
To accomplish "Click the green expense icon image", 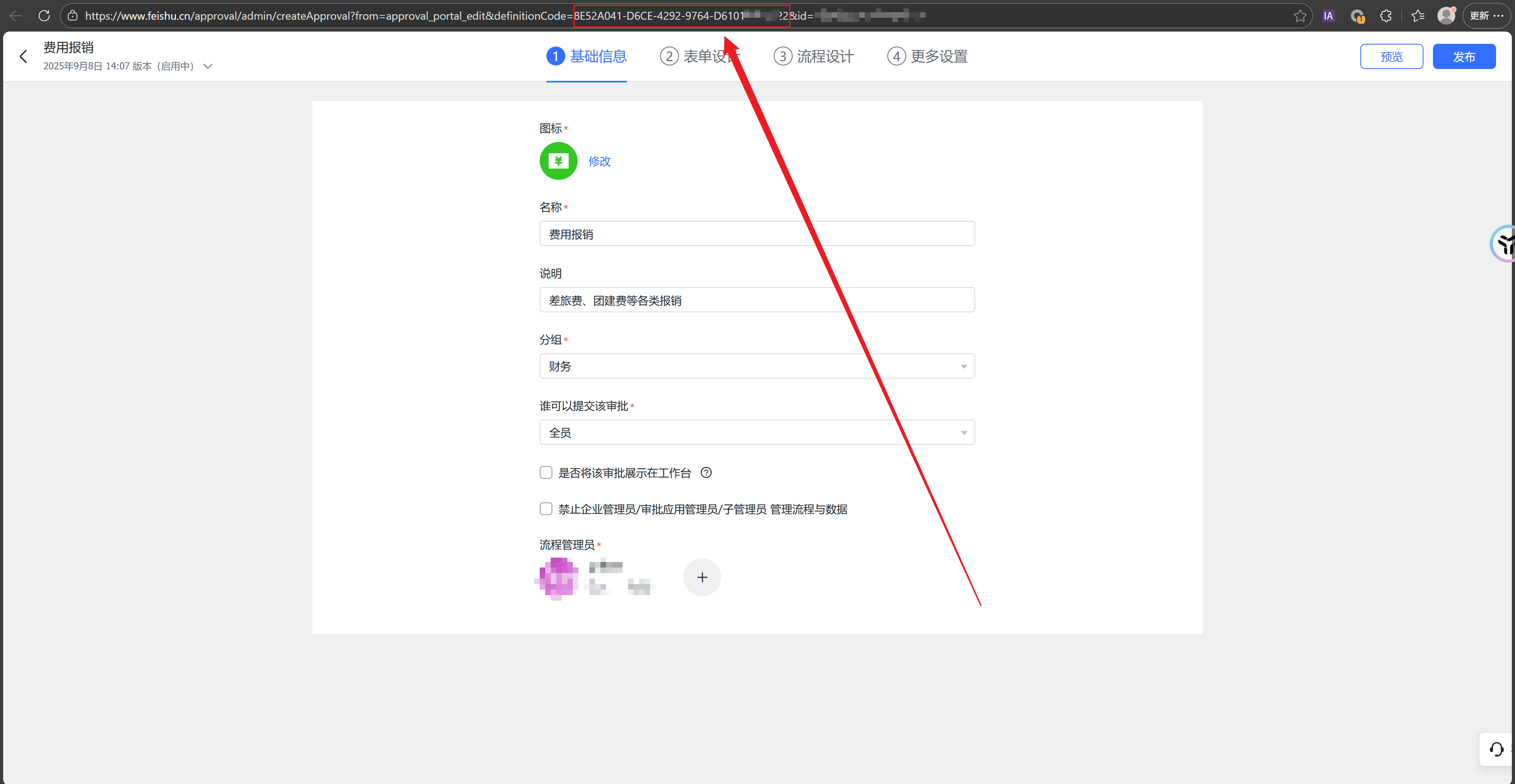I will click(x=558, y=161).
